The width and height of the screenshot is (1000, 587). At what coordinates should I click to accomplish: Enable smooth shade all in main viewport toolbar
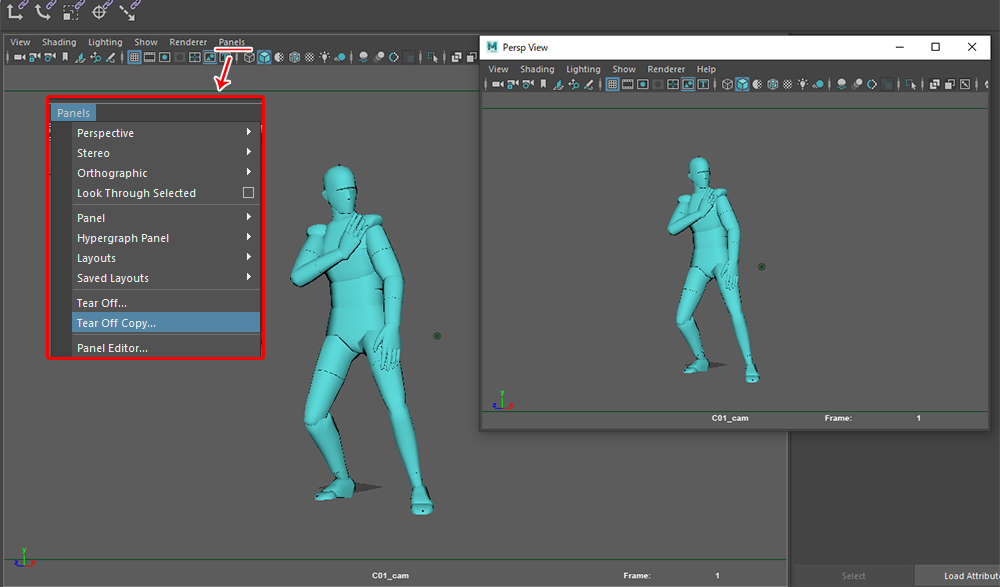(264, 57)
